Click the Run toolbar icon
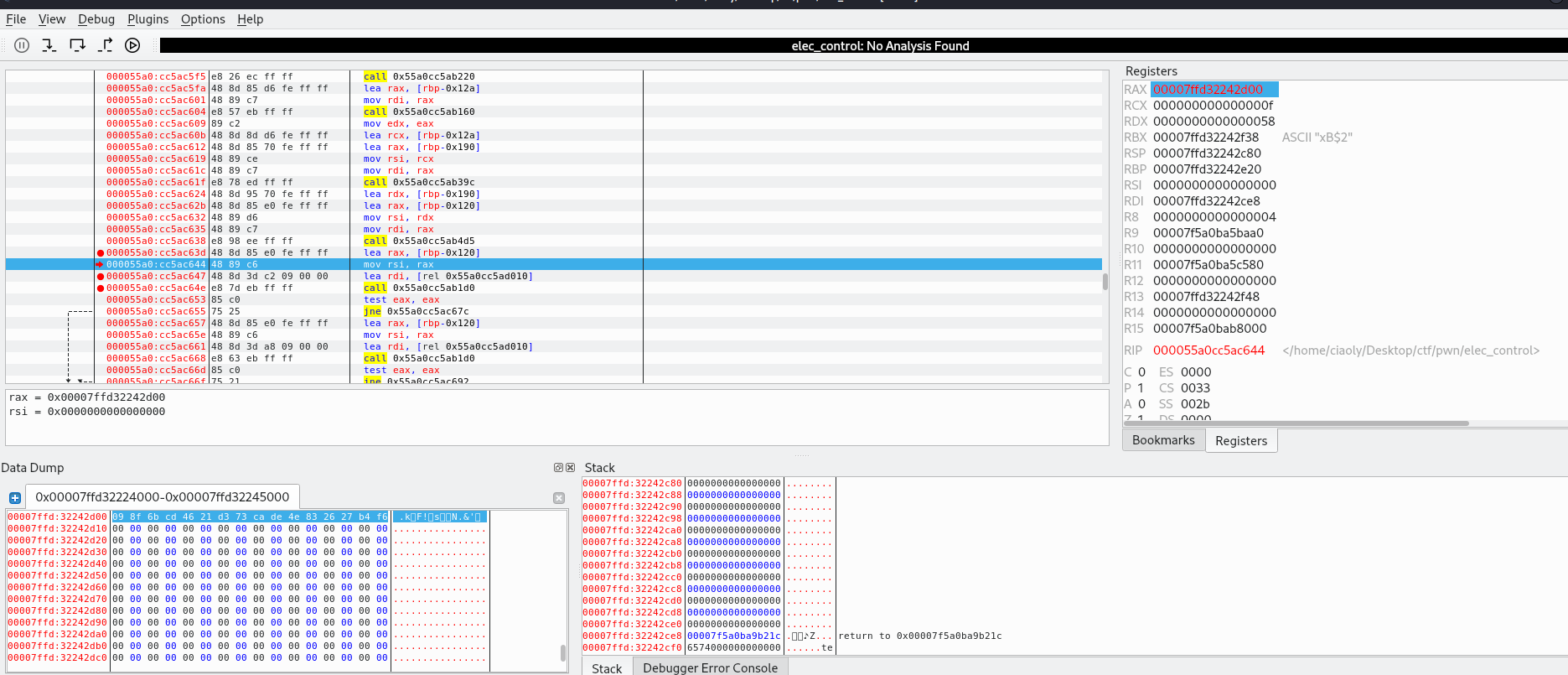Viewport: 1568px width, 675px height. coord(132,45)
